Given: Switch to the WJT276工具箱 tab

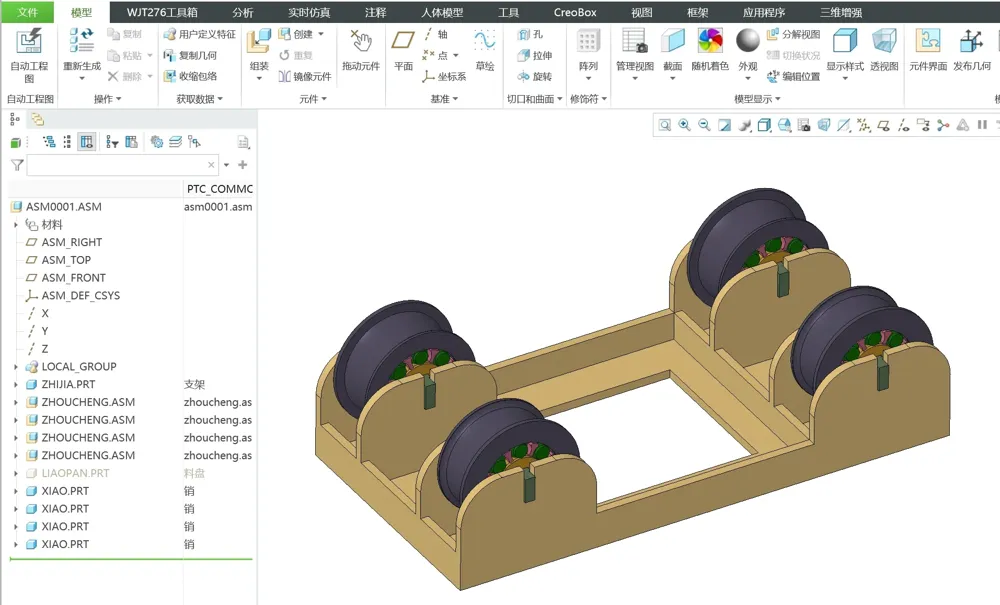Looking at the screenshot, I should pos(162,12).
